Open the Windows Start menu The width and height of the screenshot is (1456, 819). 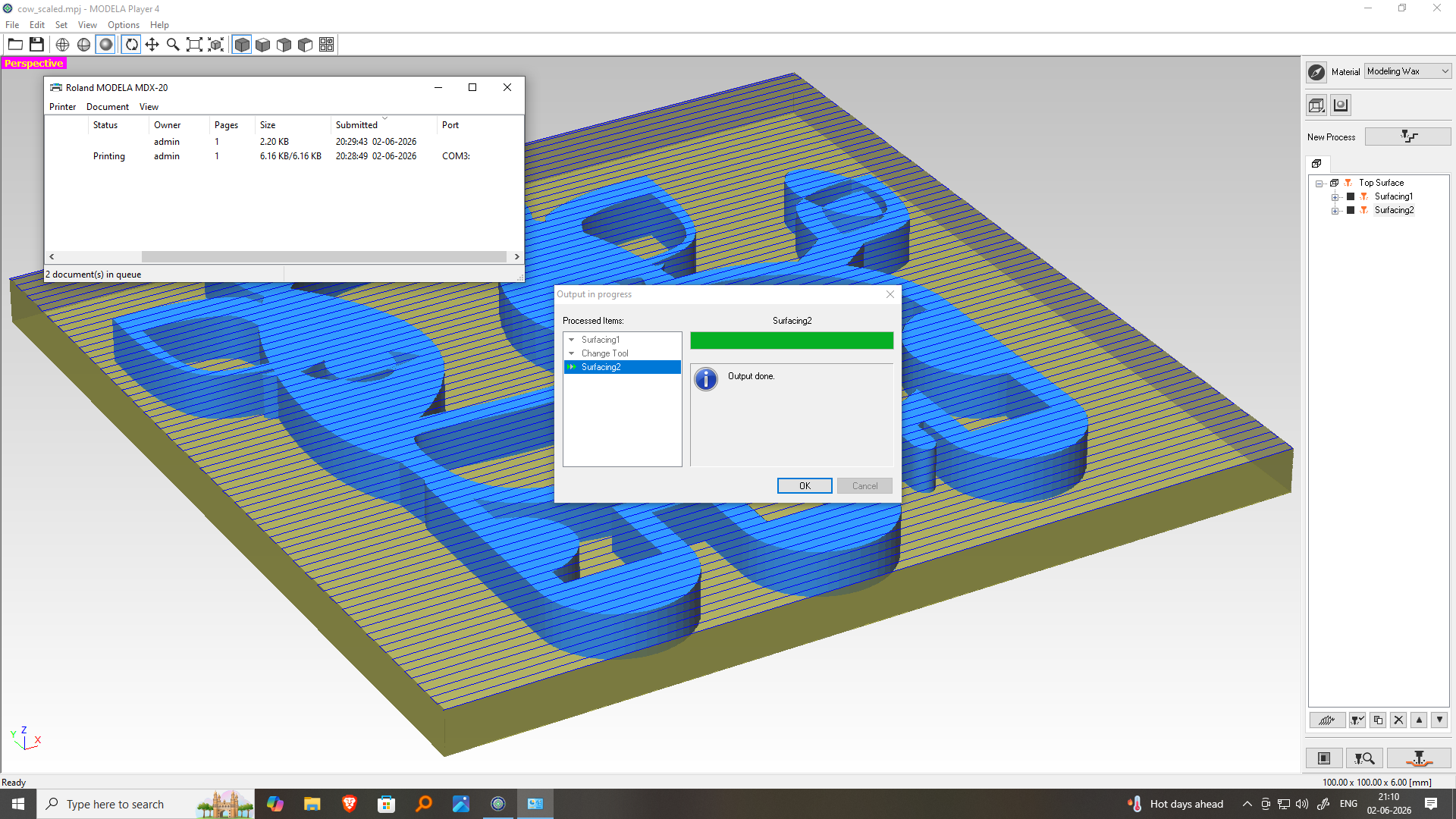point(18,804)
